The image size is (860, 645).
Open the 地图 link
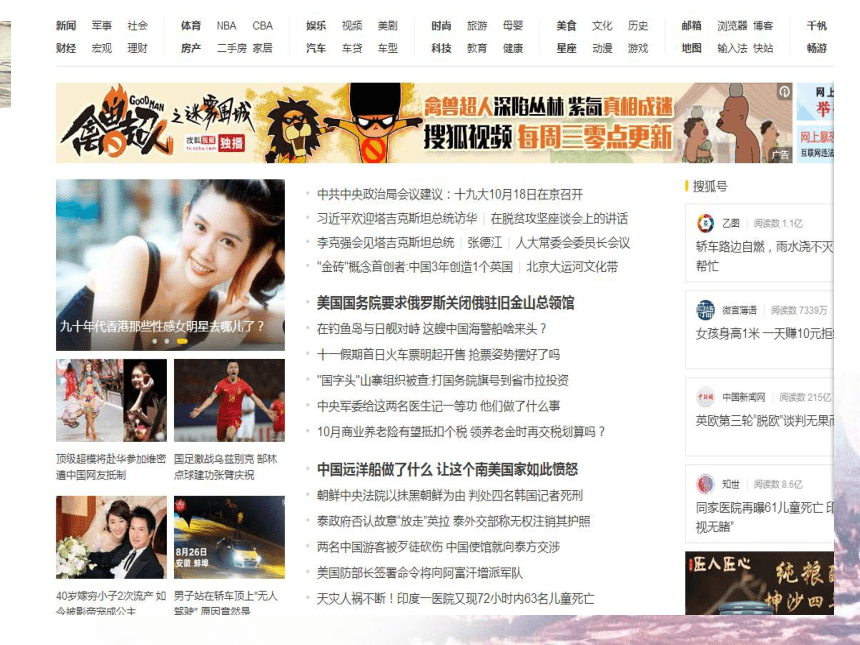tap(692, 48)
